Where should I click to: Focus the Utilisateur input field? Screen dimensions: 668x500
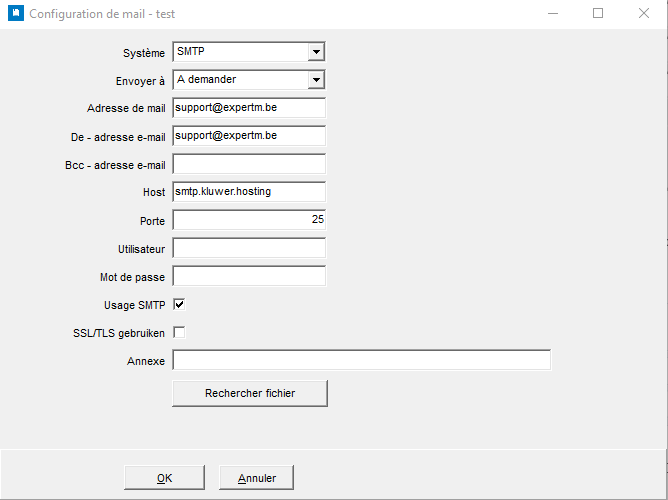(249, 248)
